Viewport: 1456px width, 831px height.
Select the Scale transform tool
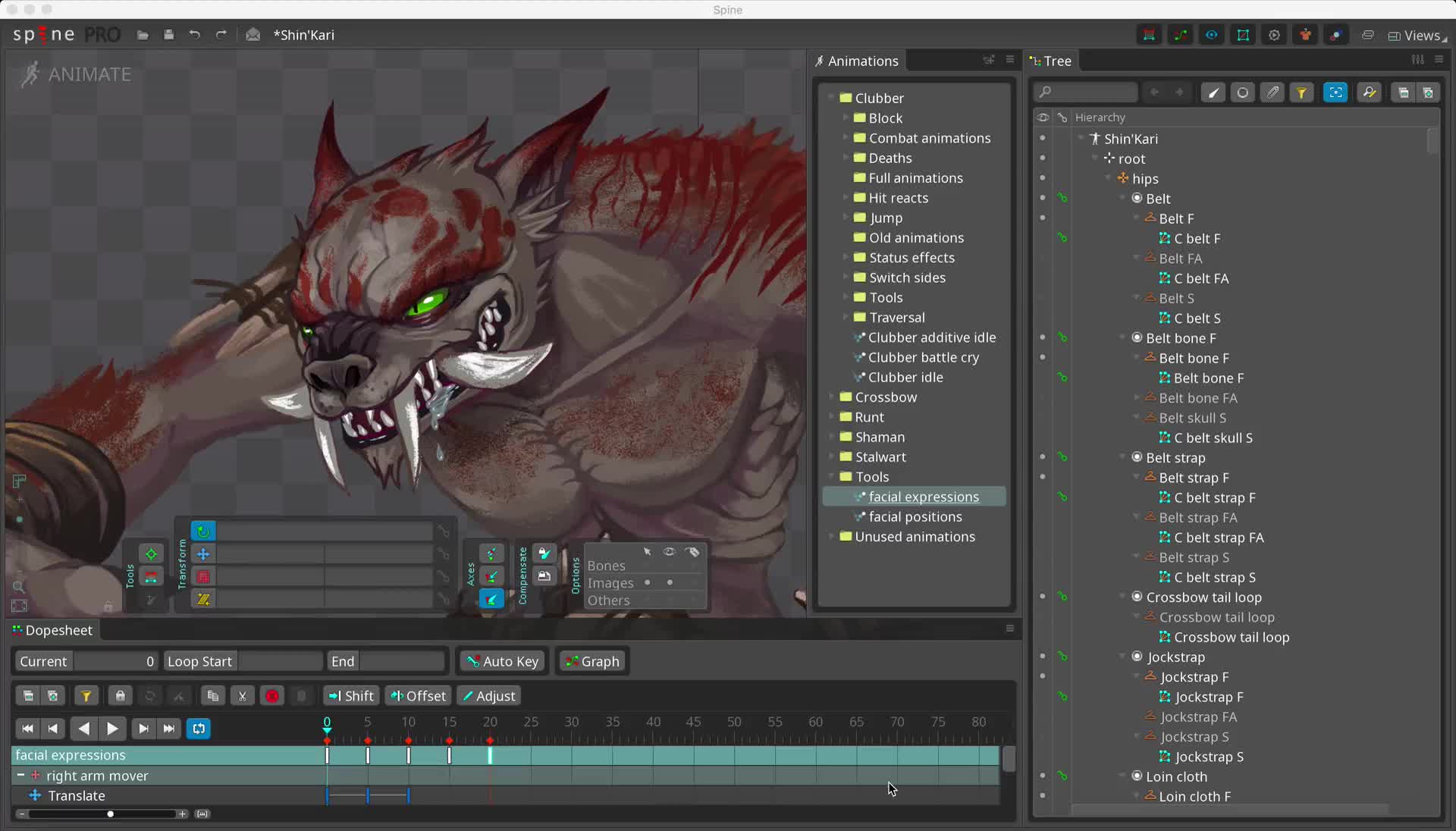[x=203, y=577]
